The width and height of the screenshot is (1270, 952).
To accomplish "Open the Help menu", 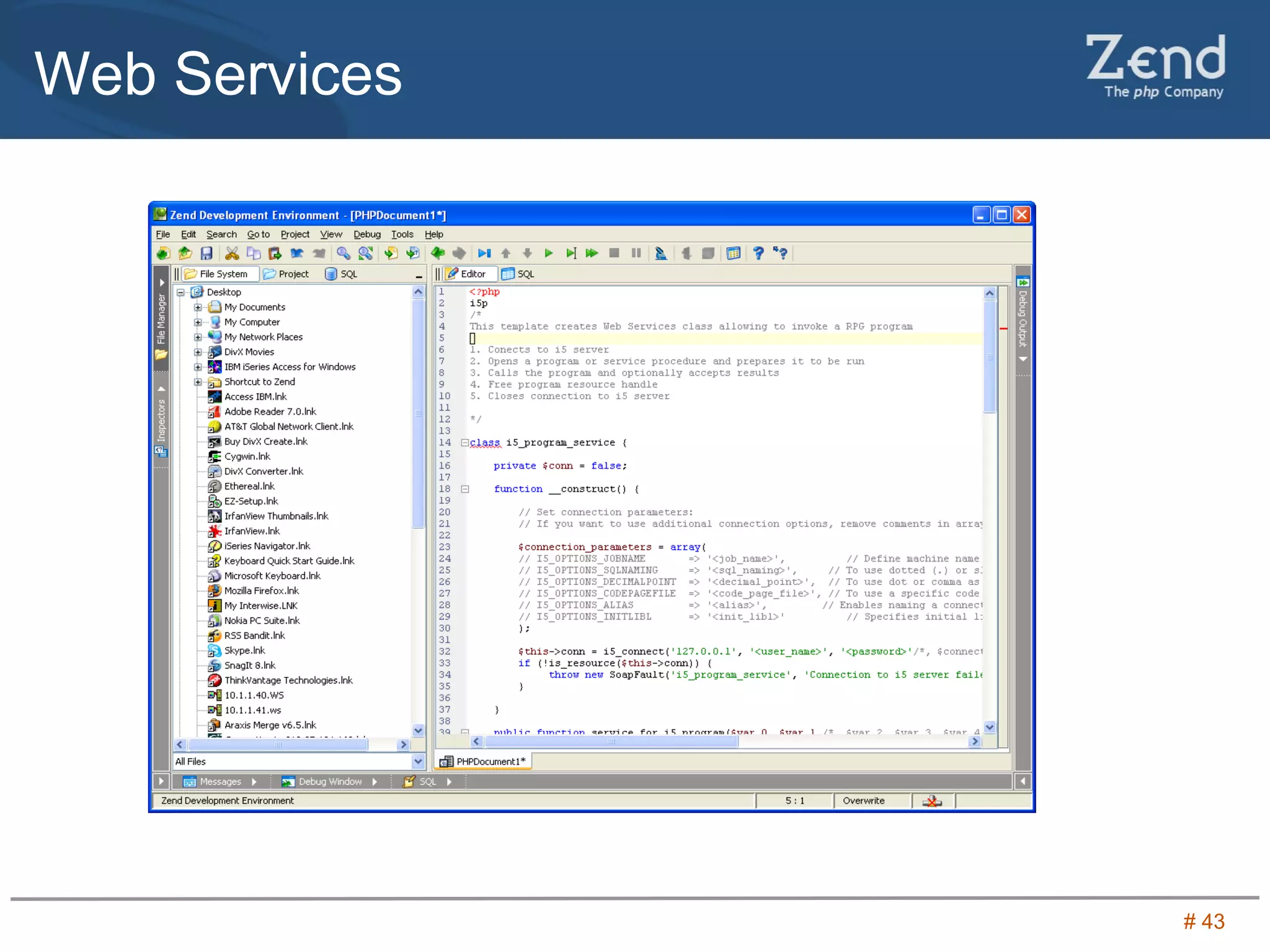I will click(x=433, y=234).
